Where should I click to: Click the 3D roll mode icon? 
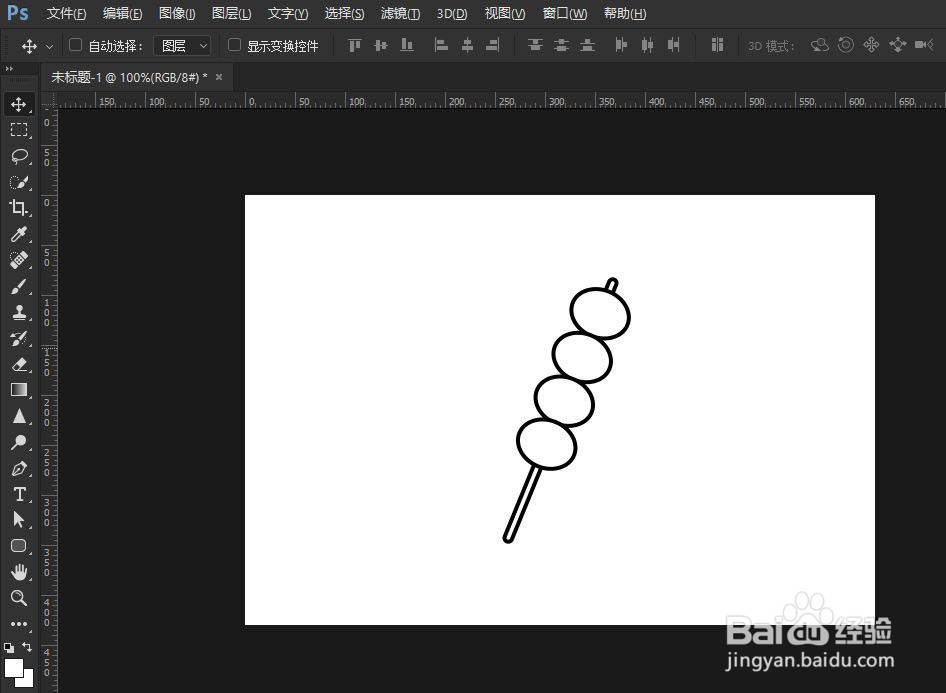click(846, 45)
